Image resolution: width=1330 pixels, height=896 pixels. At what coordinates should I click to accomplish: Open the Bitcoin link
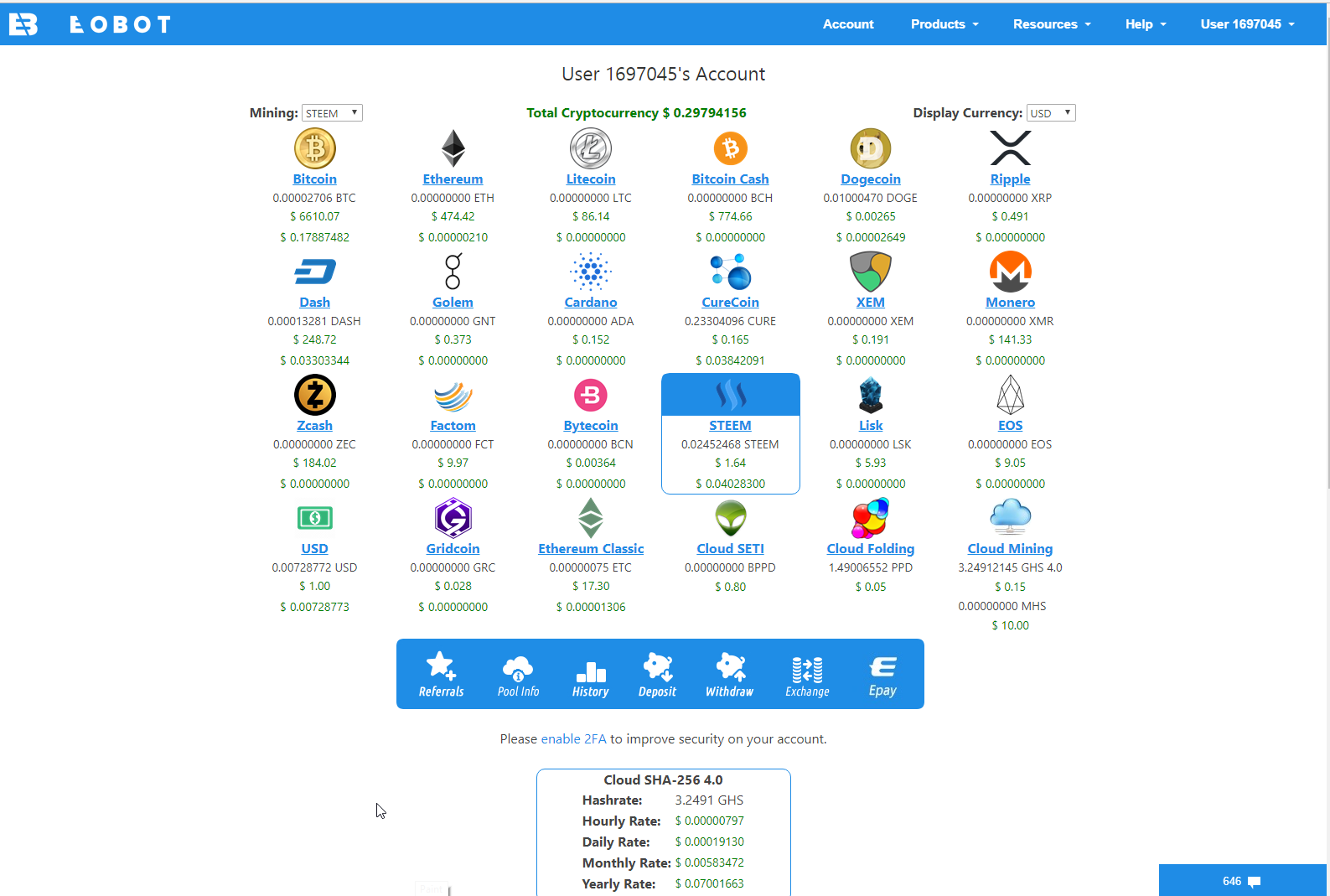click(x=315, y=179)
